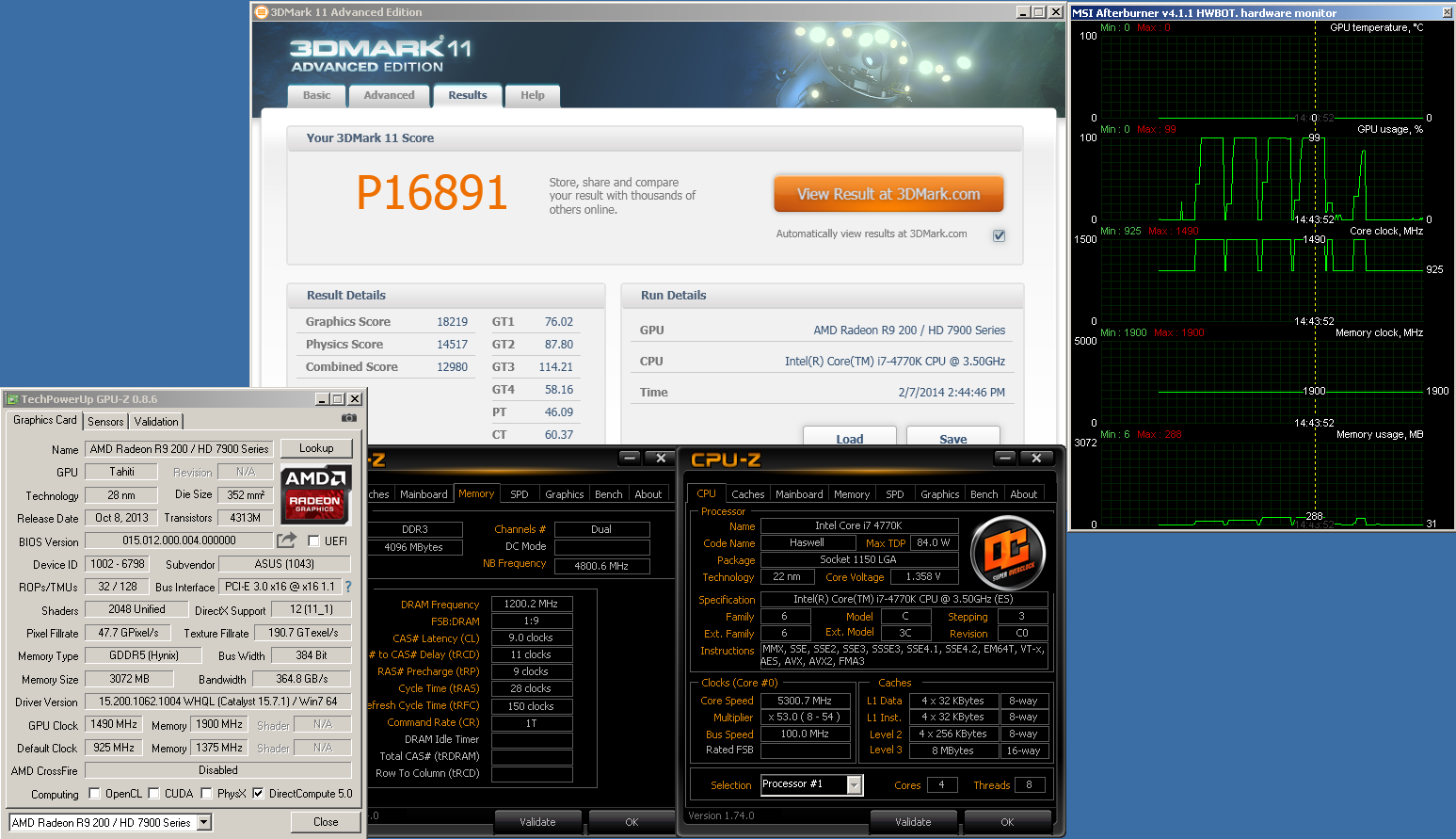Open the Memory tab in front CPU-Z
The height and width of the screenshot is (839, 1456).
pos(852,494)
